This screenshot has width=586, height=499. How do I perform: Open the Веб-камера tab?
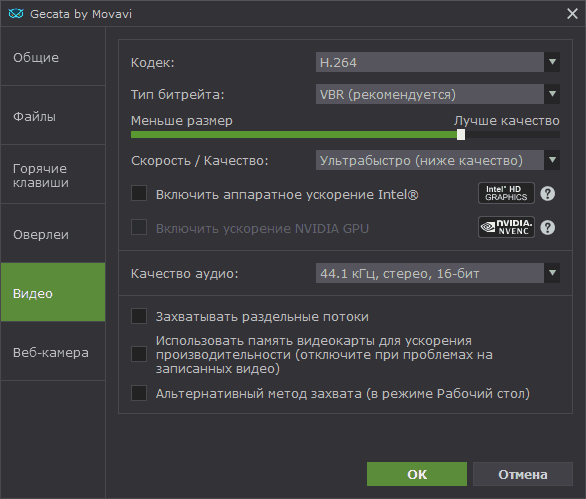[53, 352]
